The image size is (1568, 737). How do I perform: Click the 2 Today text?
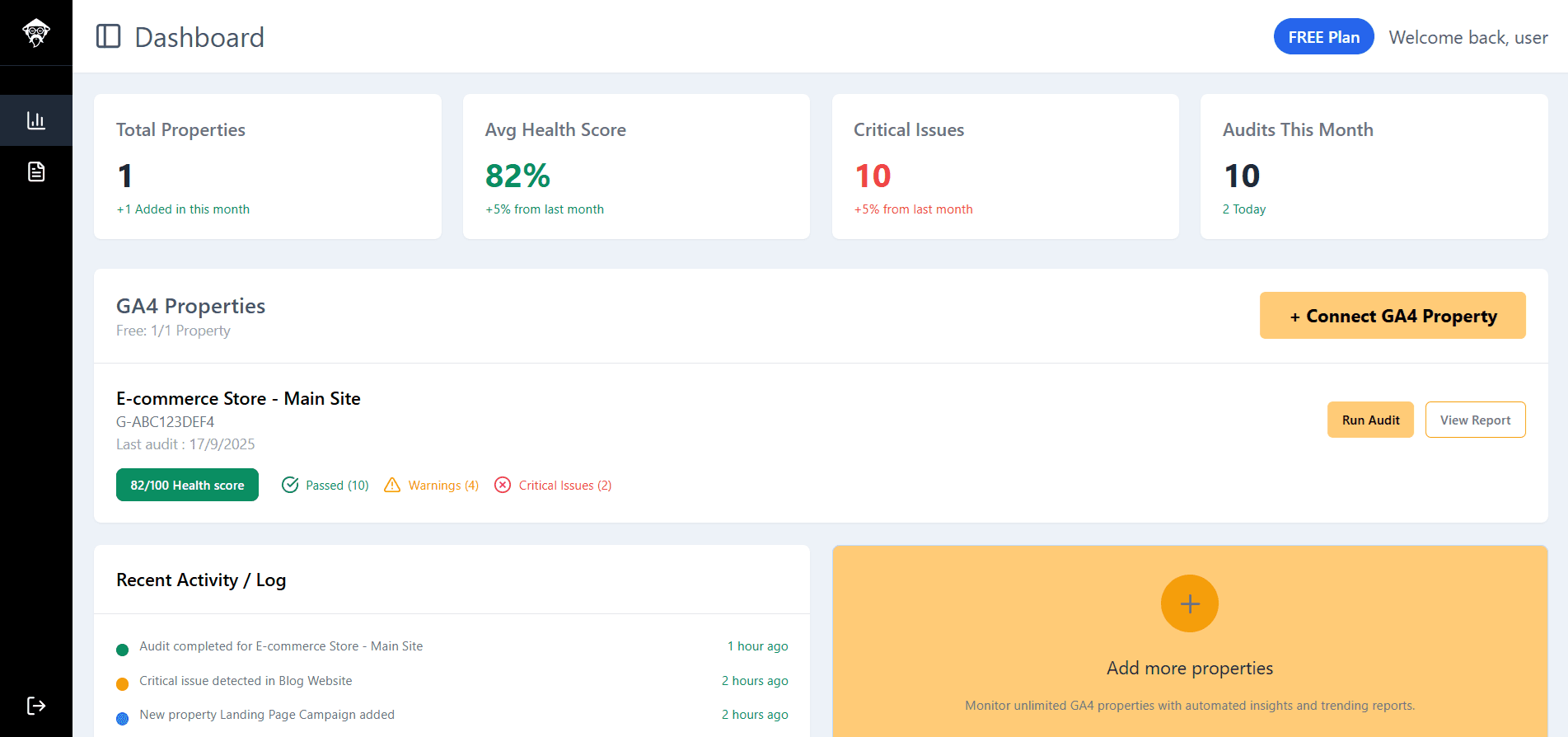click(1244, 209)
